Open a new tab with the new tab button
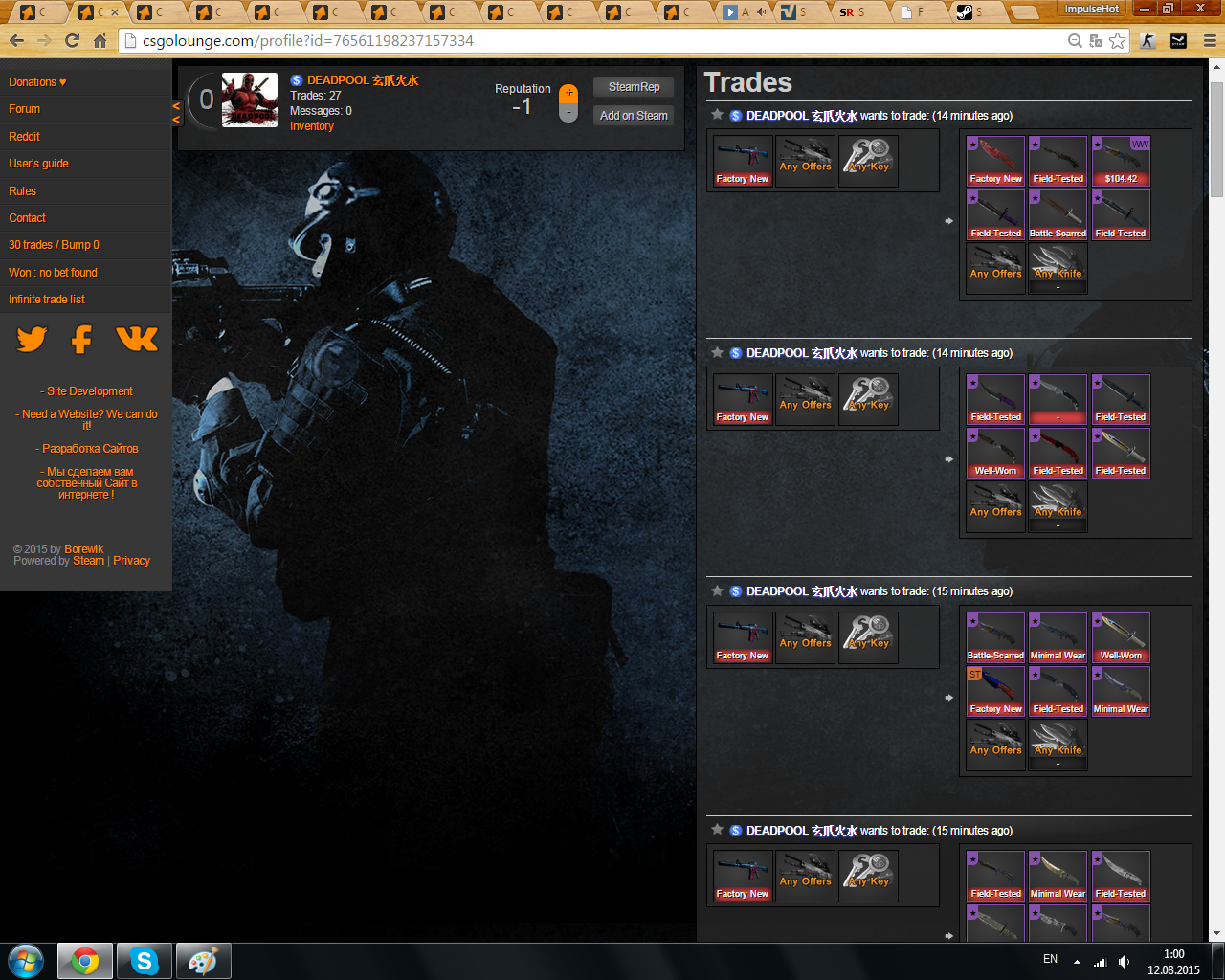1225x980 pixels. (x=1023, y=12)
